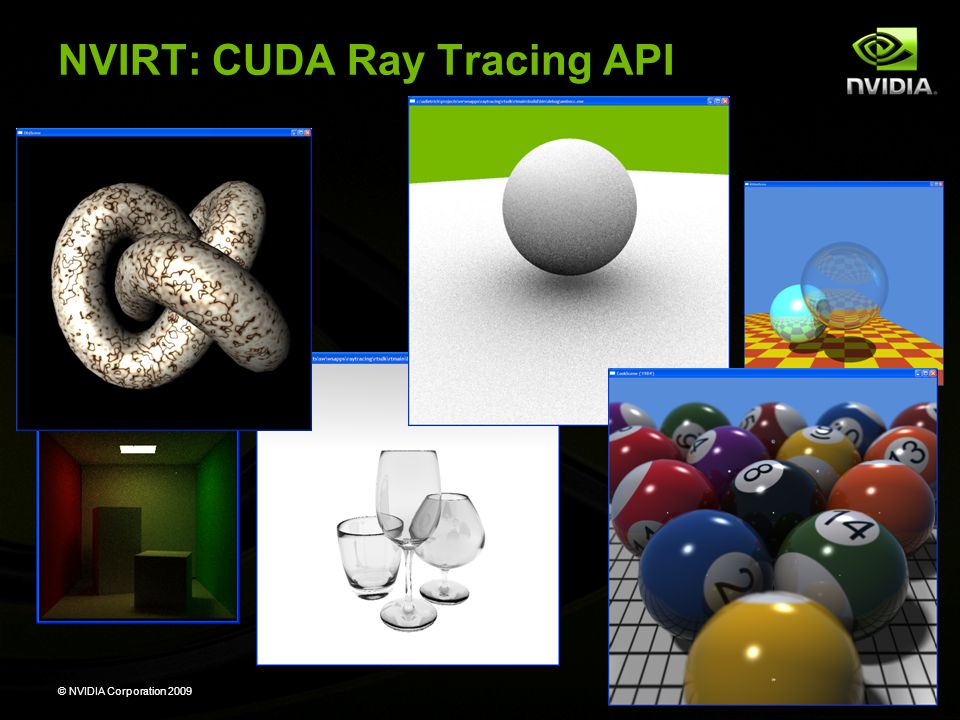Minimize the torus knot window
This screenshot has width=960, height=720.
click(x=294, y=132)
